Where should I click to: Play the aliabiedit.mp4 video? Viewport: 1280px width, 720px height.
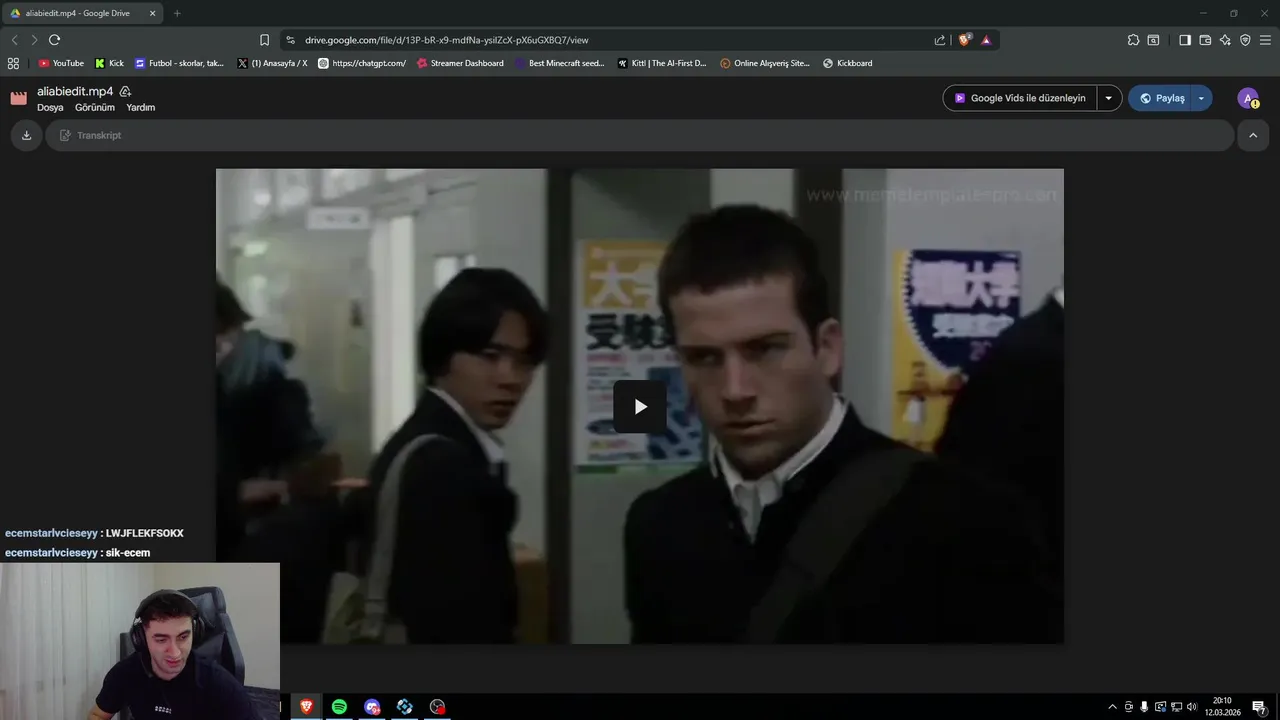640,406
